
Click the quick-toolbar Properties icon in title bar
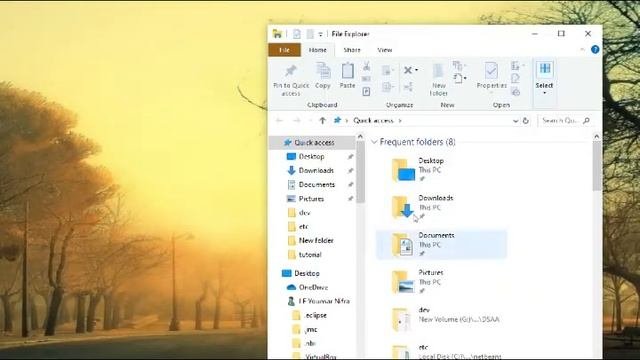[x=297, y=34]
